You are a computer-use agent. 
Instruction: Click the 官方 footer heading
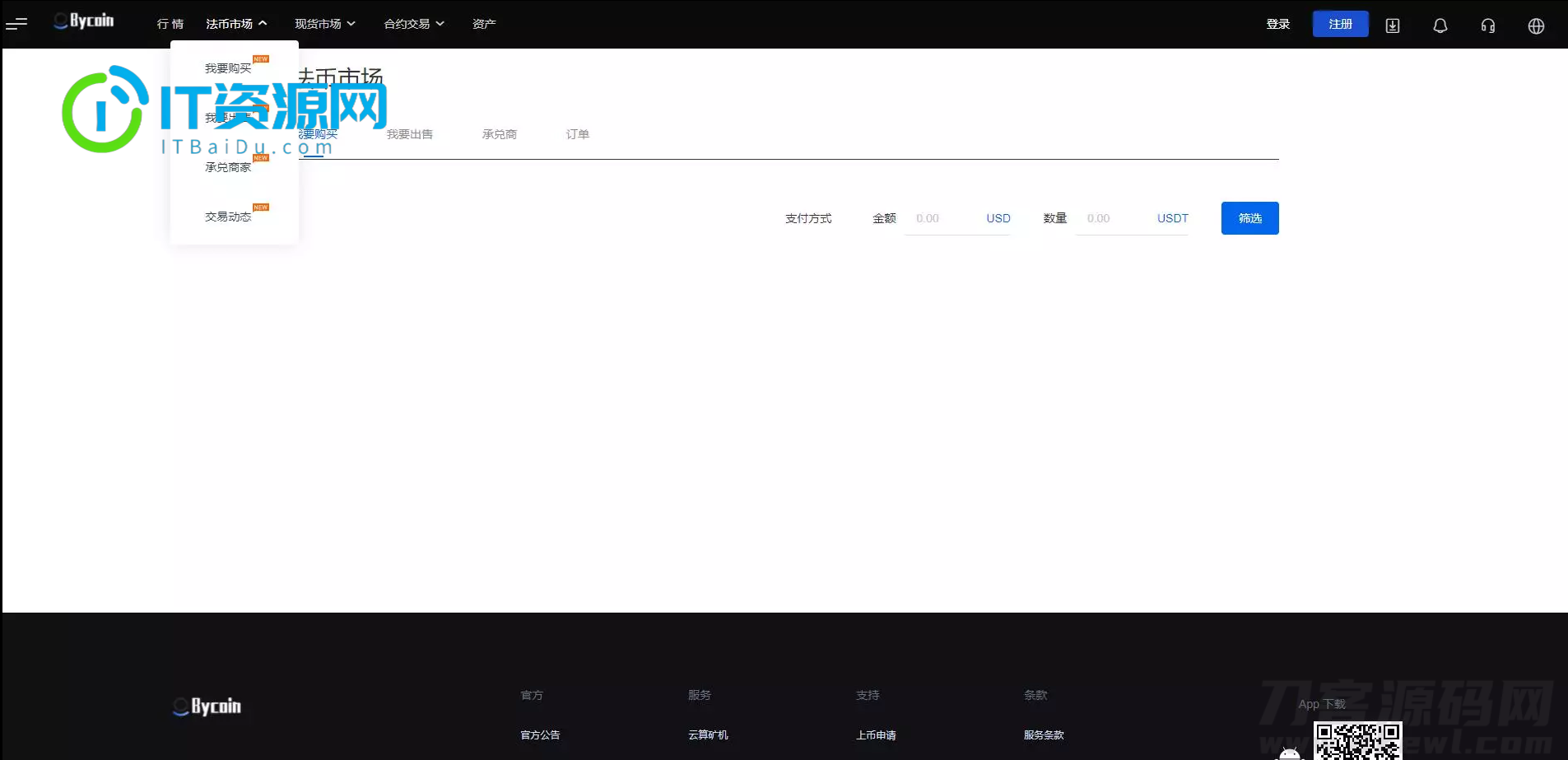click(532, 695)
